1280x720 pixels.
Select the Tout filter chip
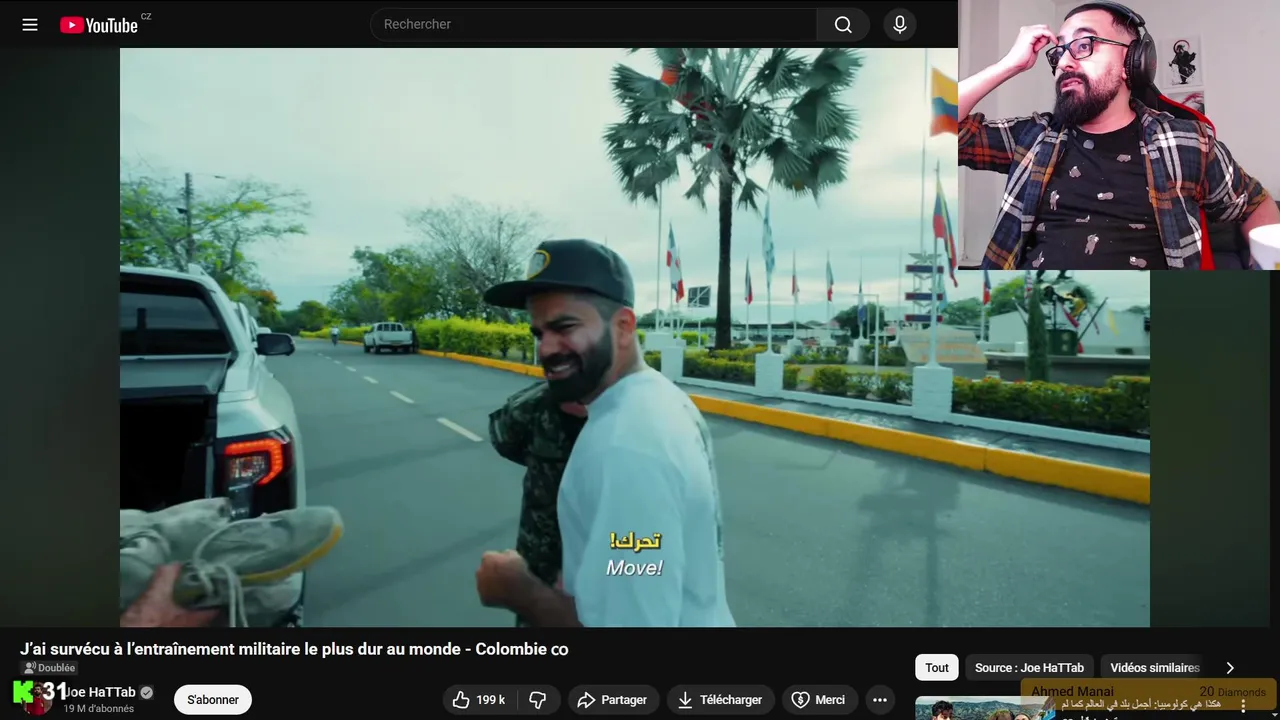(x=937, y=668)
